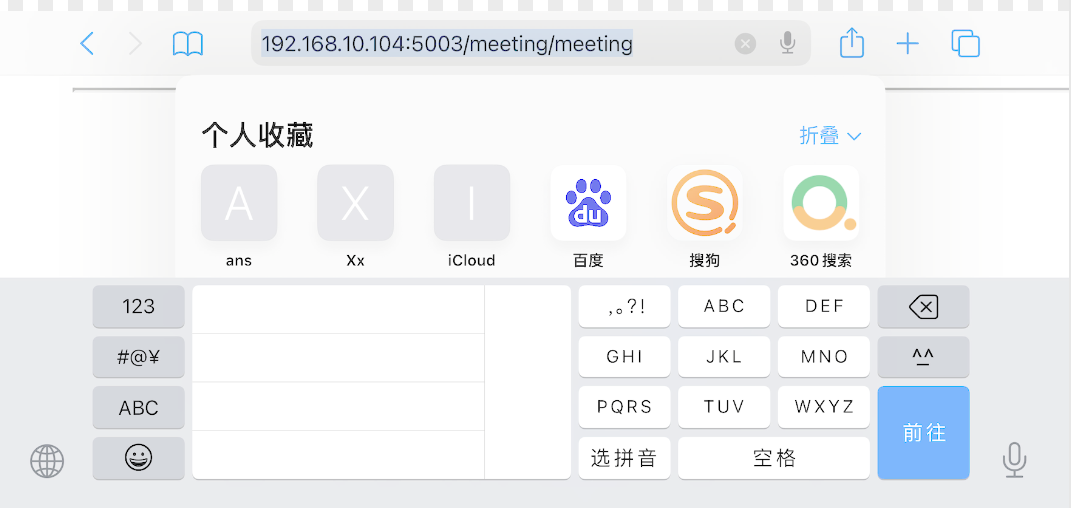Show all tabs overview icon
The image size is (1071, 508).
point(965,44)
